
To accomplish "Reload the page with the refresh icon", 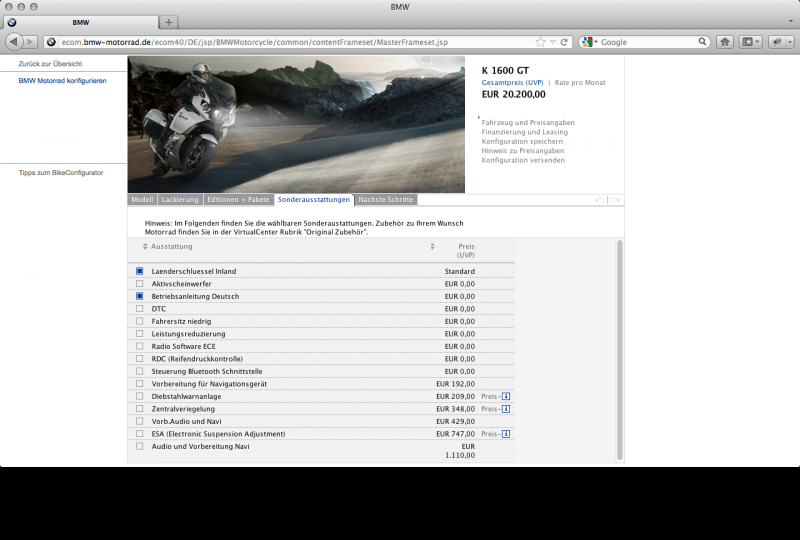I will click(564, 42).
